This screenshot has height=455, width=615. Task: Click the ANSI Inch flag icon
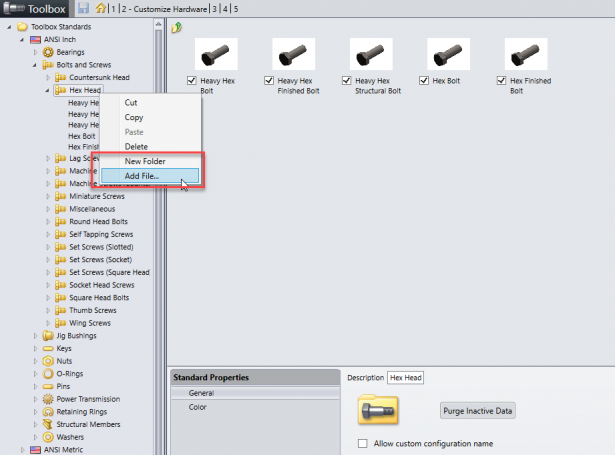click(x=35, y=40)
